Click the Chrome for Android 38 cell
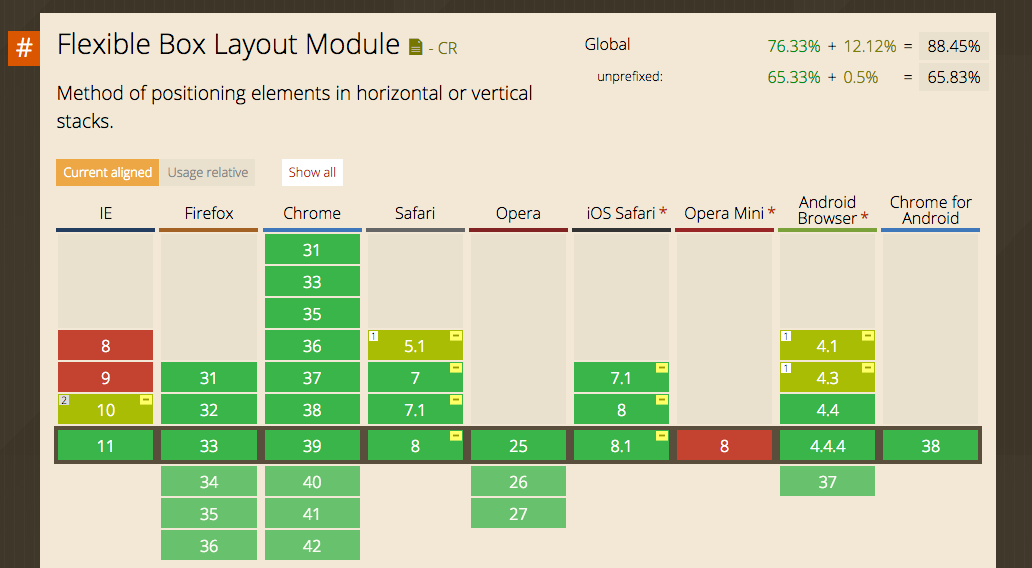This screenshot has width=1032, height=568. click(931, 446)
